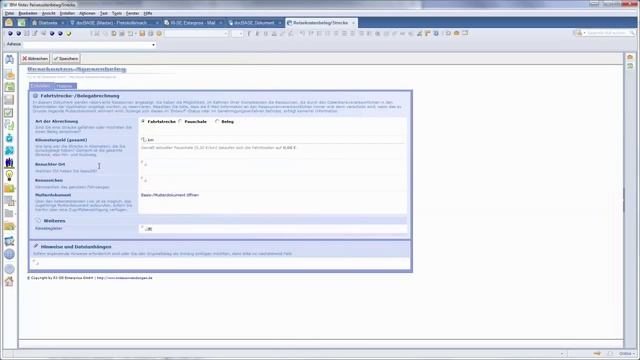The height and width of the screenshot is (360, 640).
Task: Click the orange icon in right side panel
Action: pyautogui.click(x=630, y=58)
